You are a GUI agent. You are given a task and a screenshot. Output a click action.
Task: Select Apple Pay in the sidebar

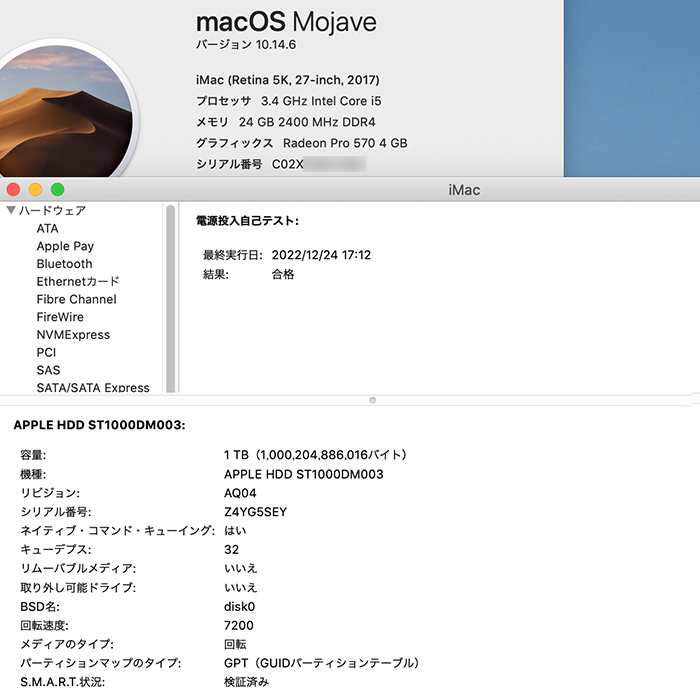tap(65, 246)
